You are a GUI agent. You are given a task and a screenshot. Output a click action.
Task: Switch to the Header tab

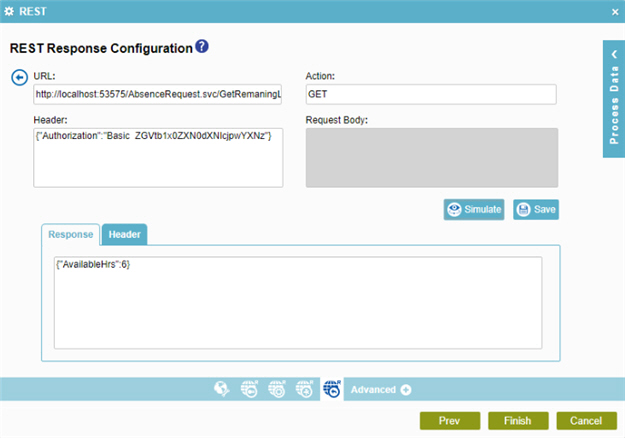coord(124,234)
